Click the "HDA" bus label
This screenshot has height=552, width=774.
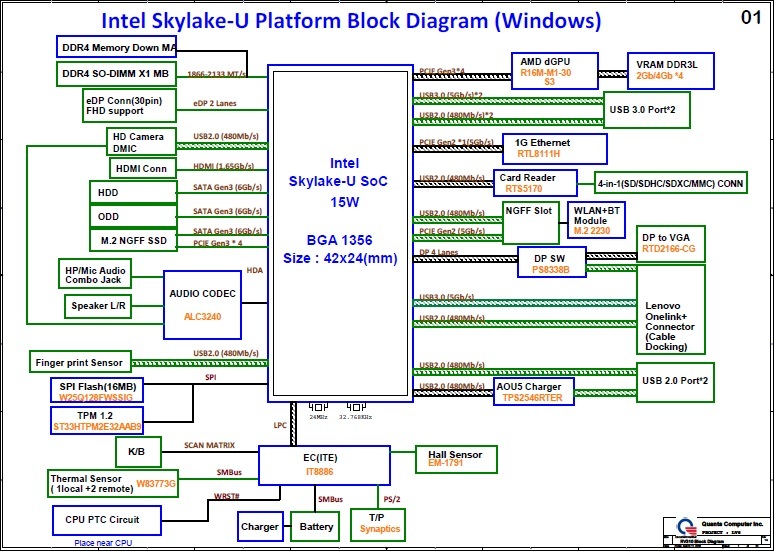(x=255, y=270)
